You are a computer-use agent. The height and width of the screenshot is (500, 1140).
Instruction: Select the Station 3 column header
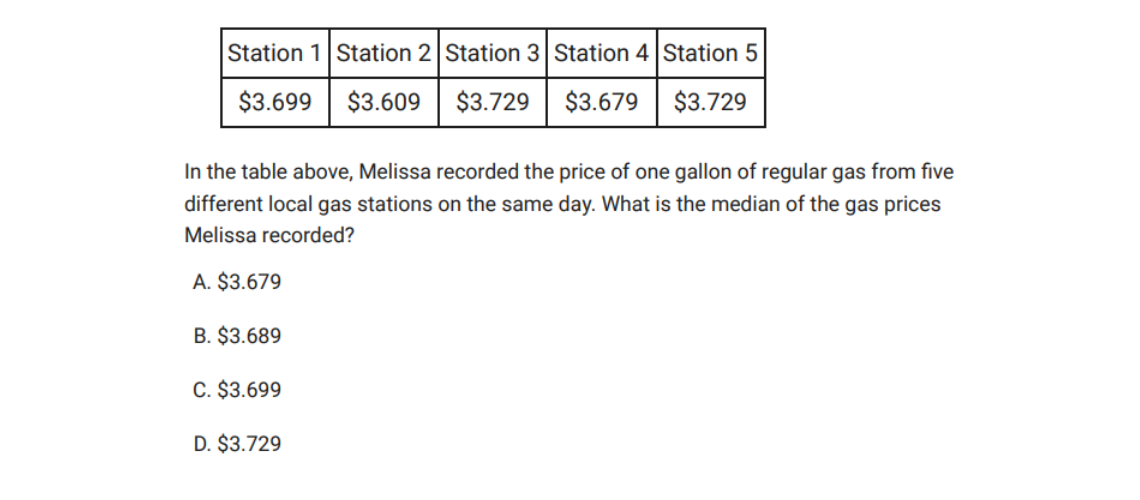[493, 53]
